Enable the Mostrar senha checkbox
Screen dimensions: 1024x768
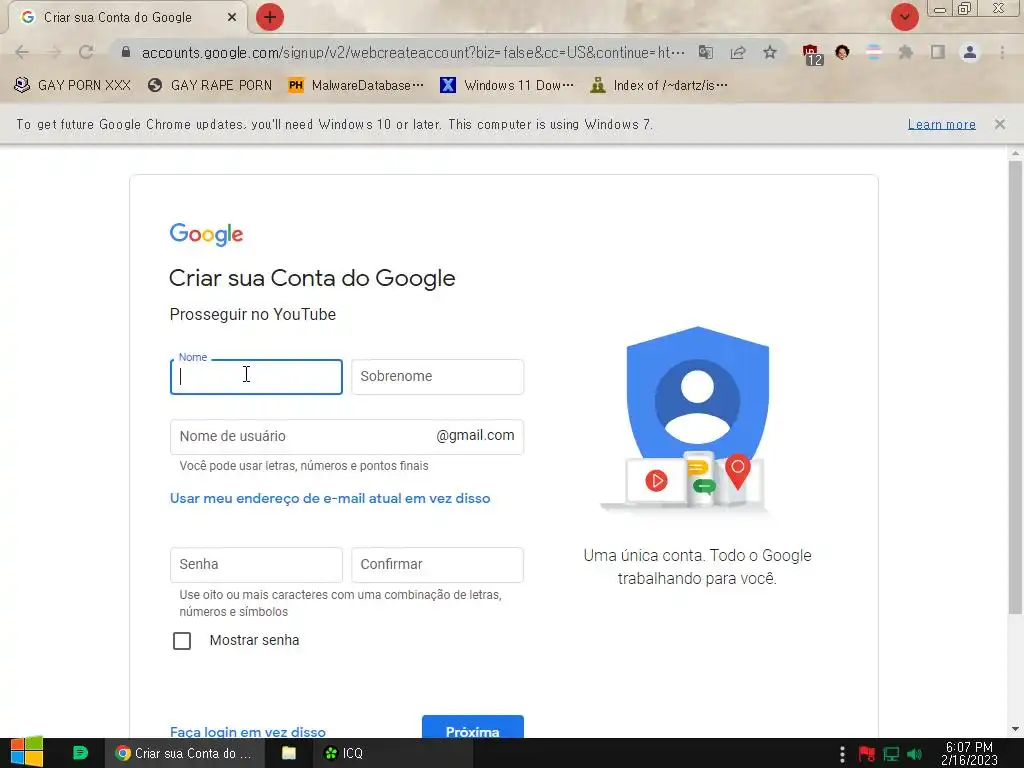pyautogui.click(x=182, y=641)
